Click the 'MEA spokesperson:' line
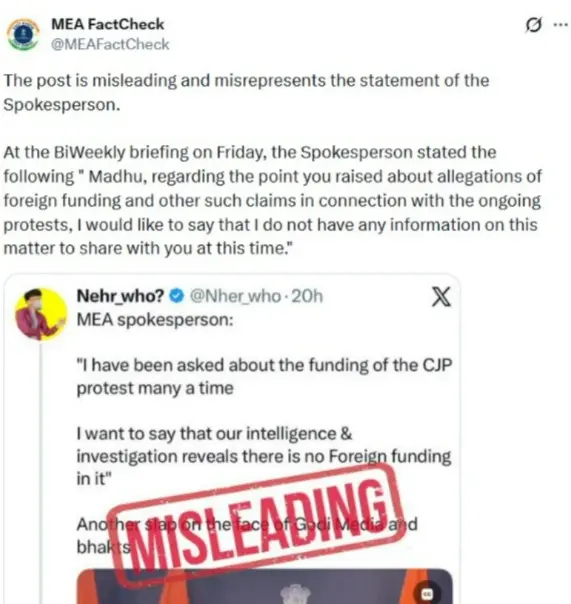The height and width of the screenshot is (604, 571). pyautogui.click(x=155, y=319)
